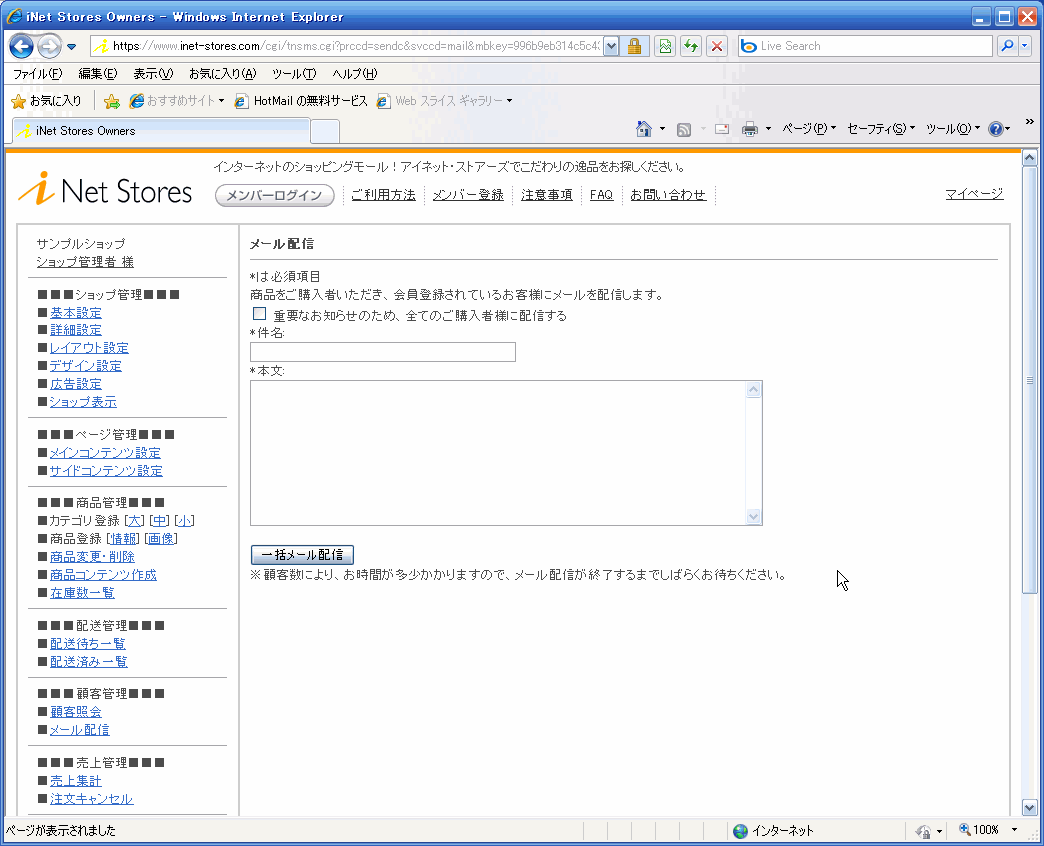This screenshot has width=1044, height=846.
Task: Click the security padlock icon
Action: pos(634,46)
